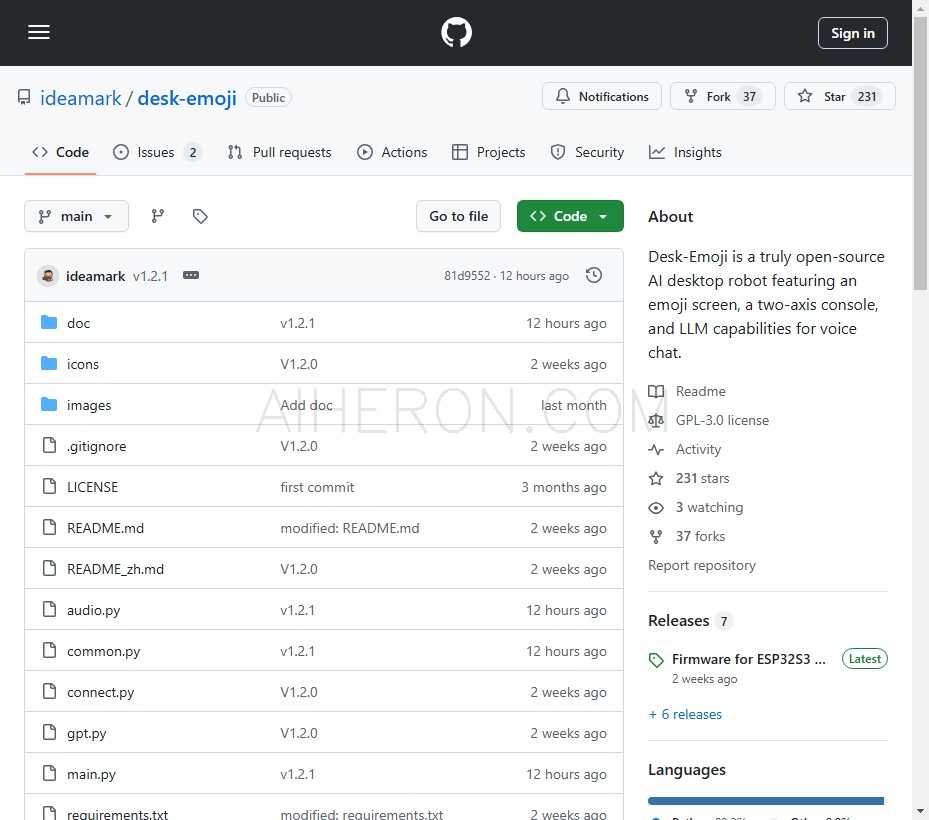The height and width of the screenshot is (820, 929).
Task: Click ideamark's avatar image
Action: [x=48, y=276]
